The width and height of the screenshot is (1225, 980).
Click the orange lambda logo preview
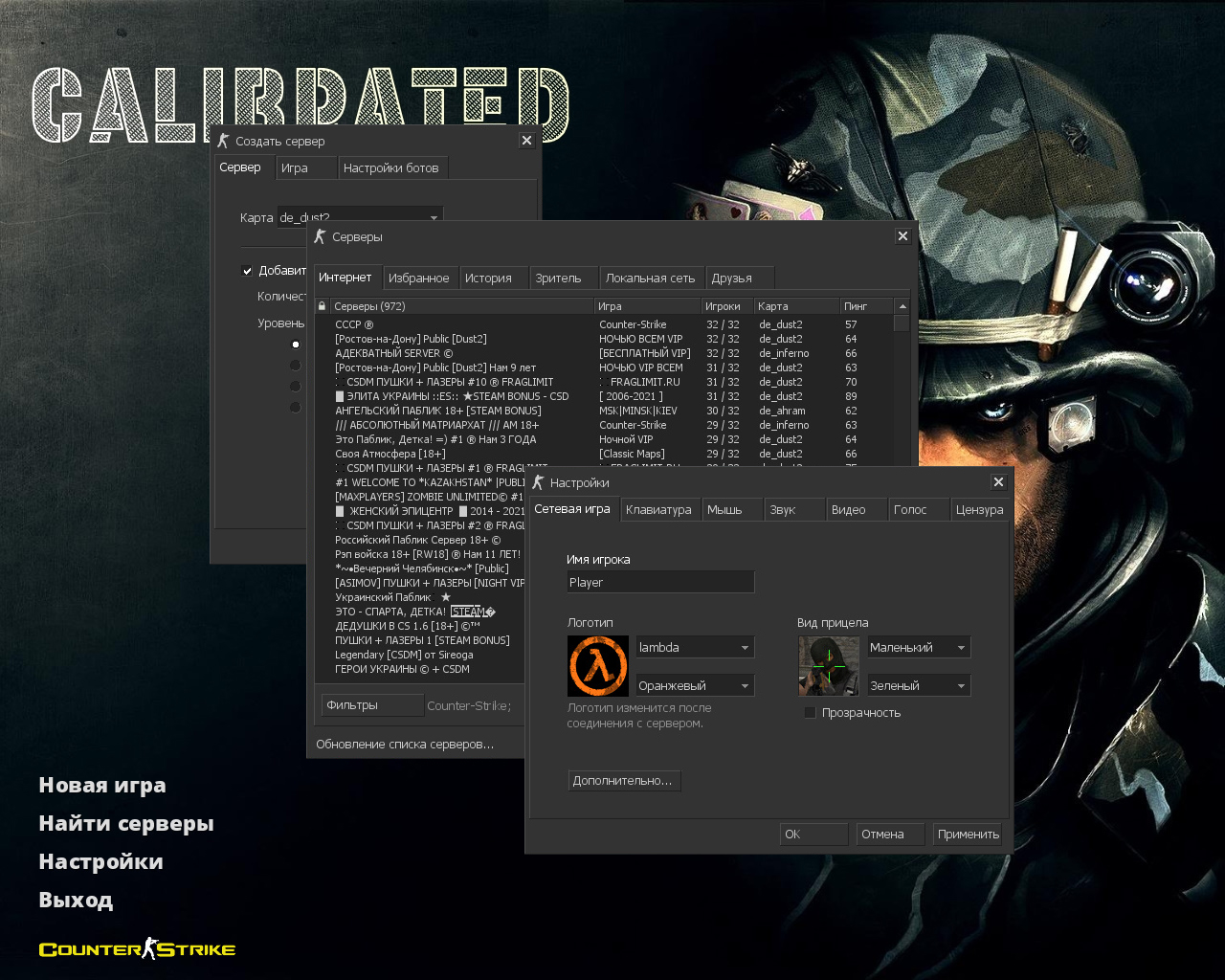coord(598,666)
